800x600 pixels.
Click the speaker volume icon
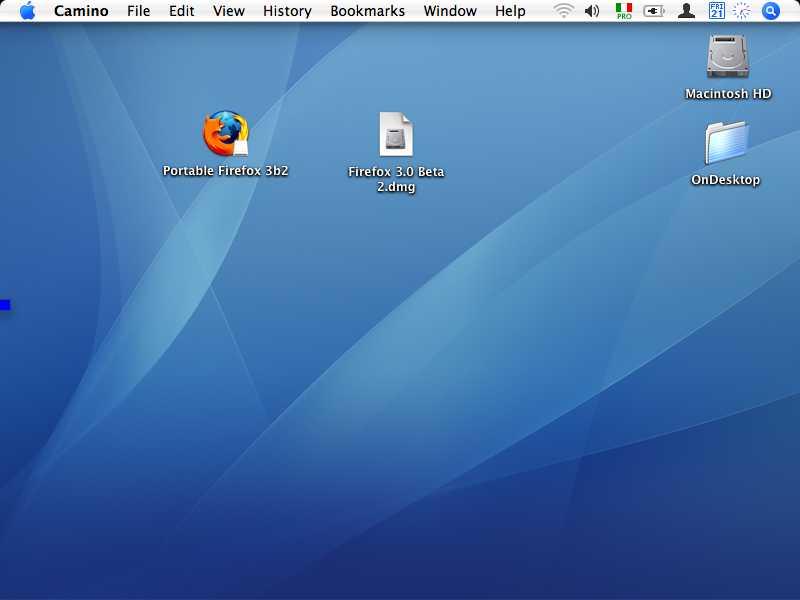click(592, 11)
